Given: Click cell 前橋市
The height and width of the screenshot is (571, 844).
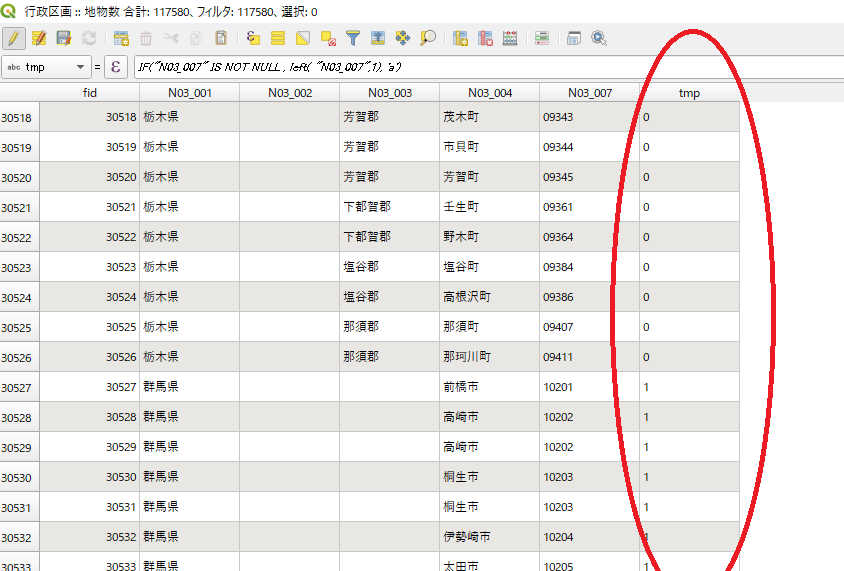Looking at the screenshot, I should (490, 387).
